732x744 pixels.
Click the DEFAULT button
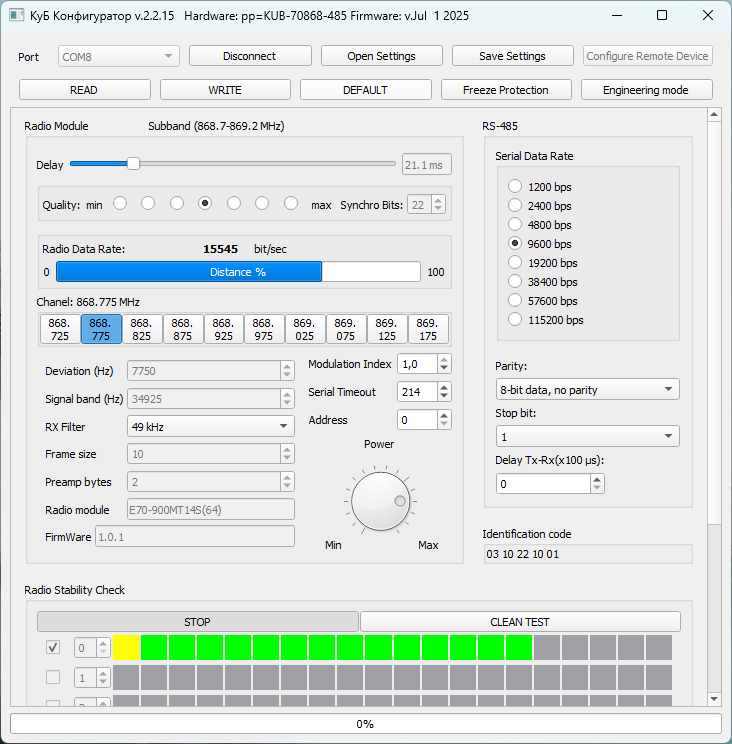coord(365,90)
